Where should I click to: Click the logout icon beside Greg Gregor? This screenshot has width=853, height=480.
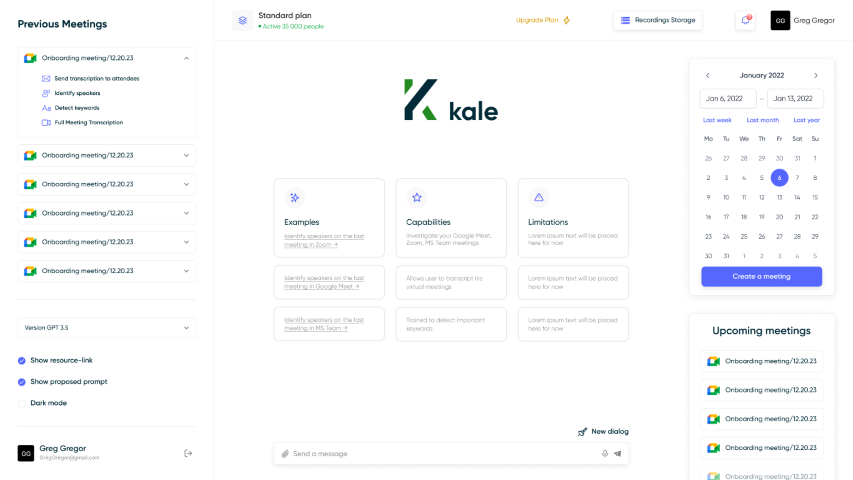click(x=188, y=453)
